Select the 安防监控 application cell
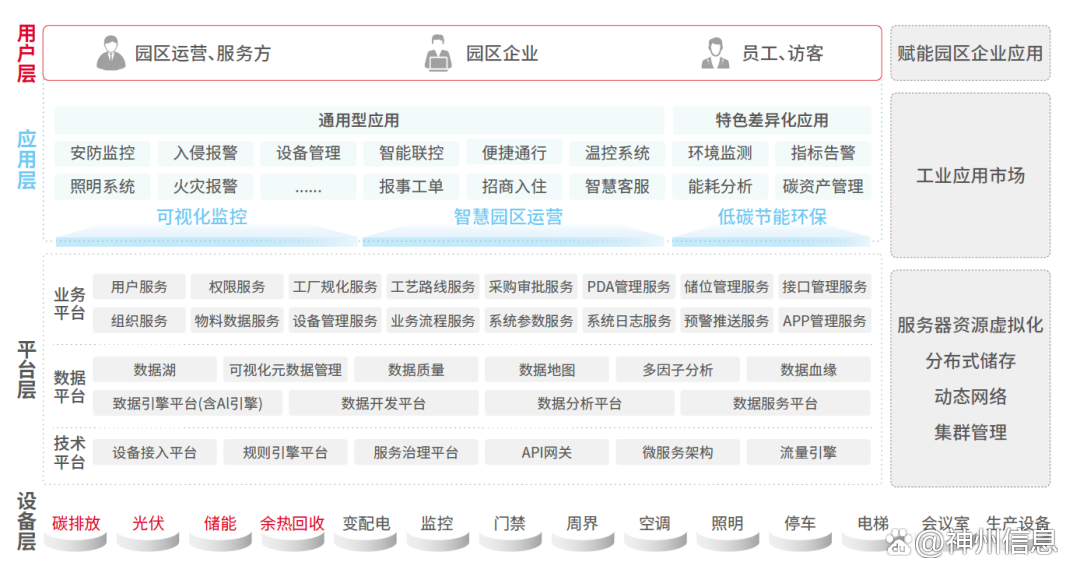 click(x=102, y=153)
